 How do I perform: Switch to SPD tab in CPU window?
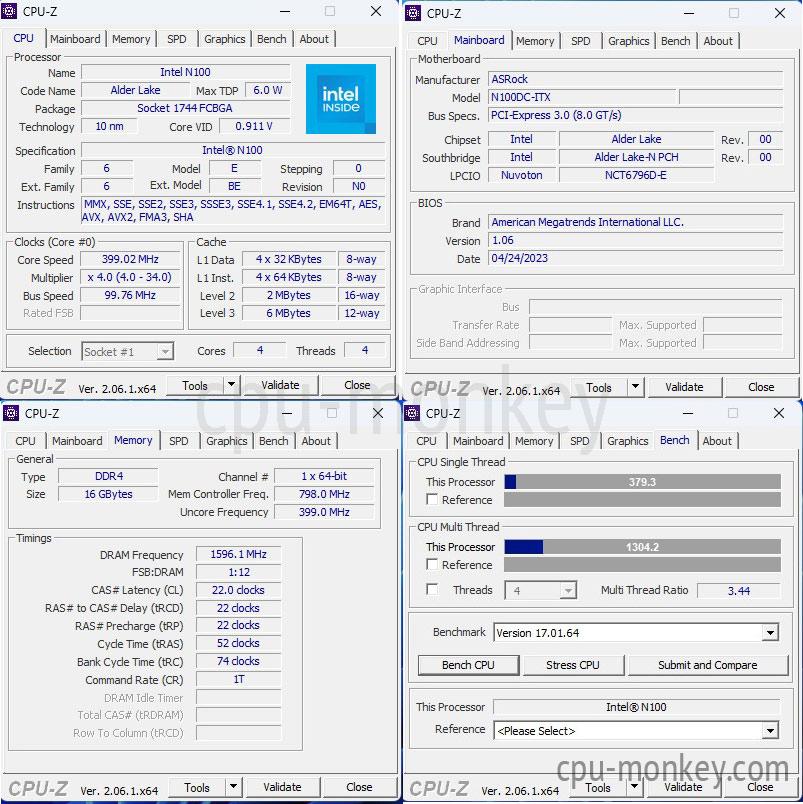pos(177,39)
